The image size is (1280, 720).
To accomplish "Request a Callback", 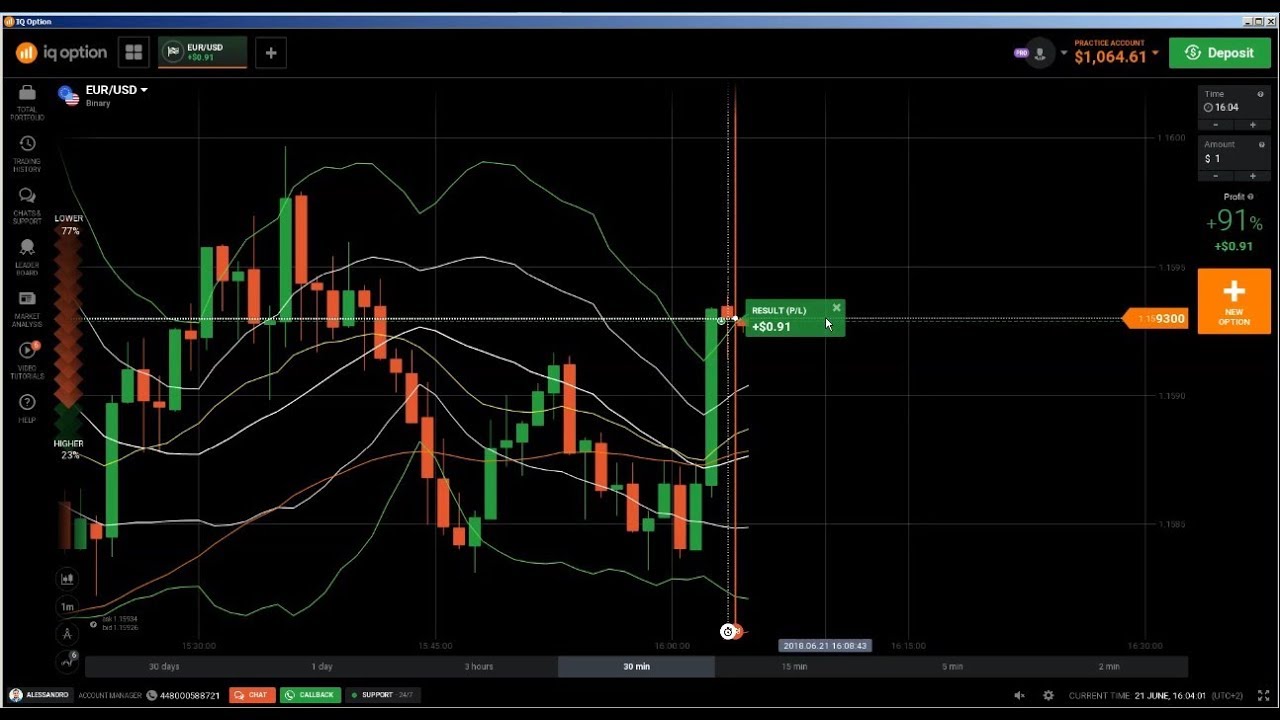I will point(310,695).
